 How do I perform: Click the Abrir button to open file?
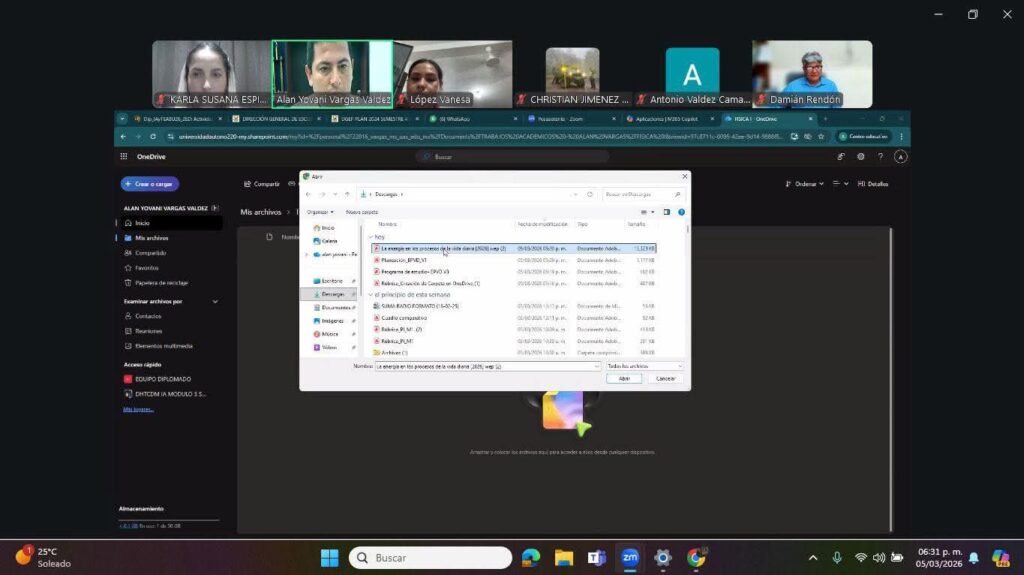(624, 379)
